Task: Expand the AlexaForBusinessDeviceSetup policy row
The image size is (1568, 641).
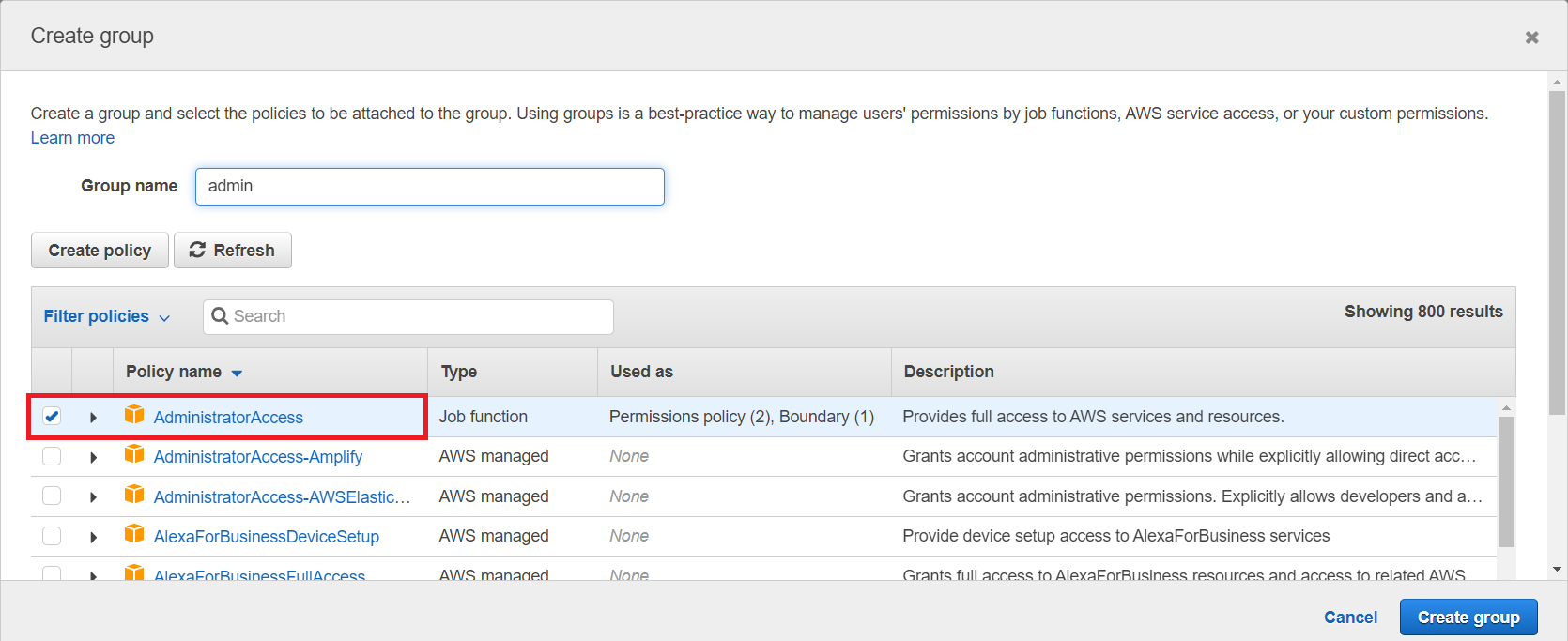Action: coord(93,537)
